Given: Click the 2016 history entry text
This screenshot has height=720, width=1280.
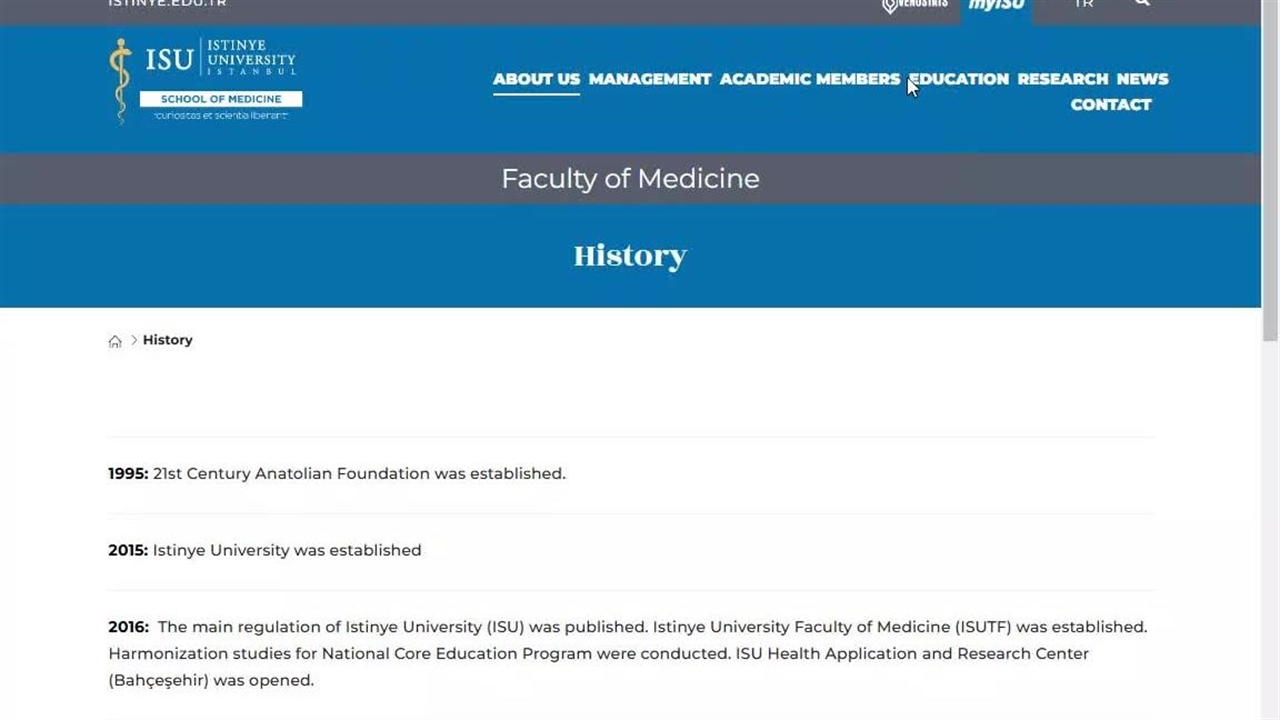Looking at the screenshot, I should [x=628, y=653].
